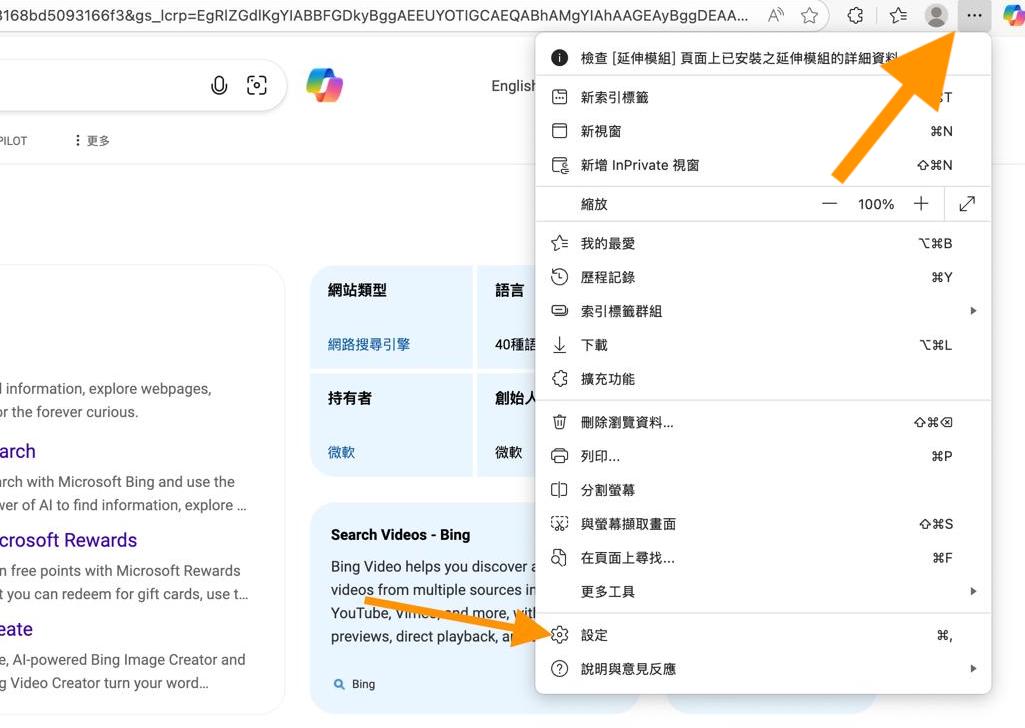1025x728 pixels.
Task: Launch Copilot from the top-right corner icon
Action: click(x=1014, y=15)
